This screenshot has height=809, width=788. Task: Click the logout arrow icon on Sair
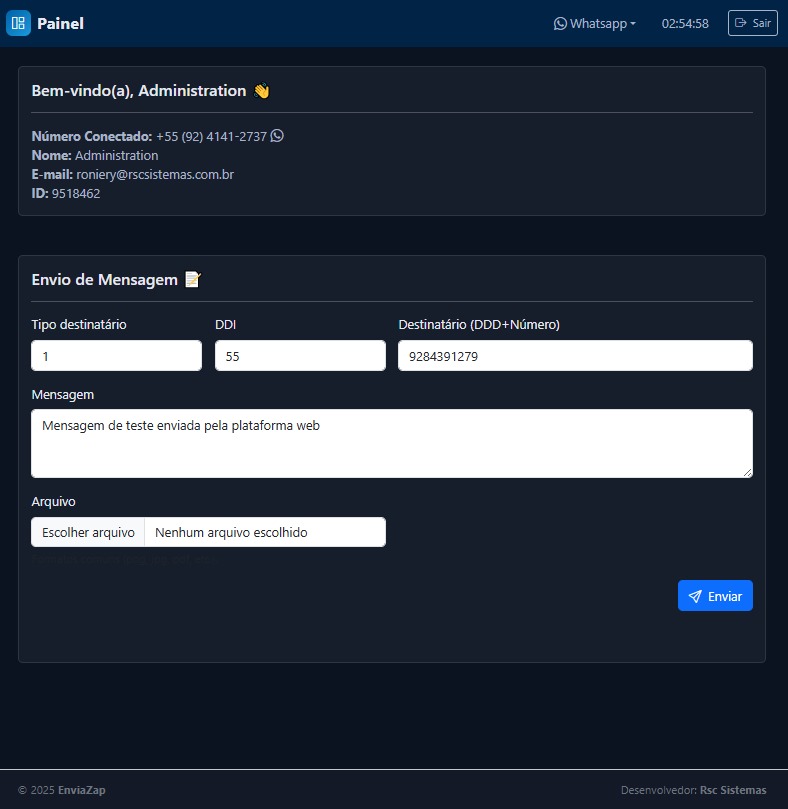741,23
